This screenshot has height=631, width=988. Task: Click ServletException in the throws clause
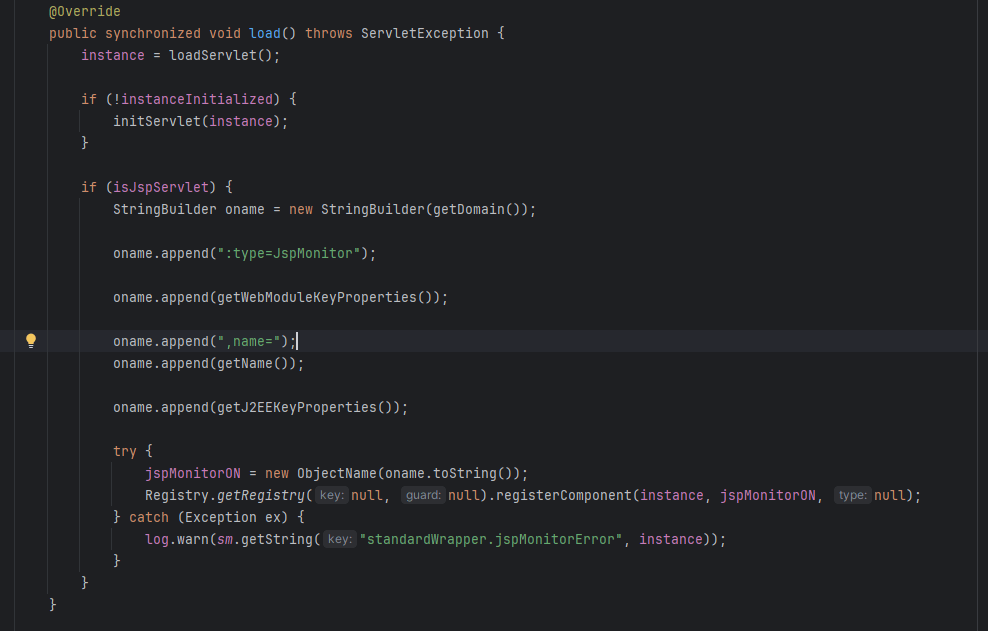[x=425, y=33]
